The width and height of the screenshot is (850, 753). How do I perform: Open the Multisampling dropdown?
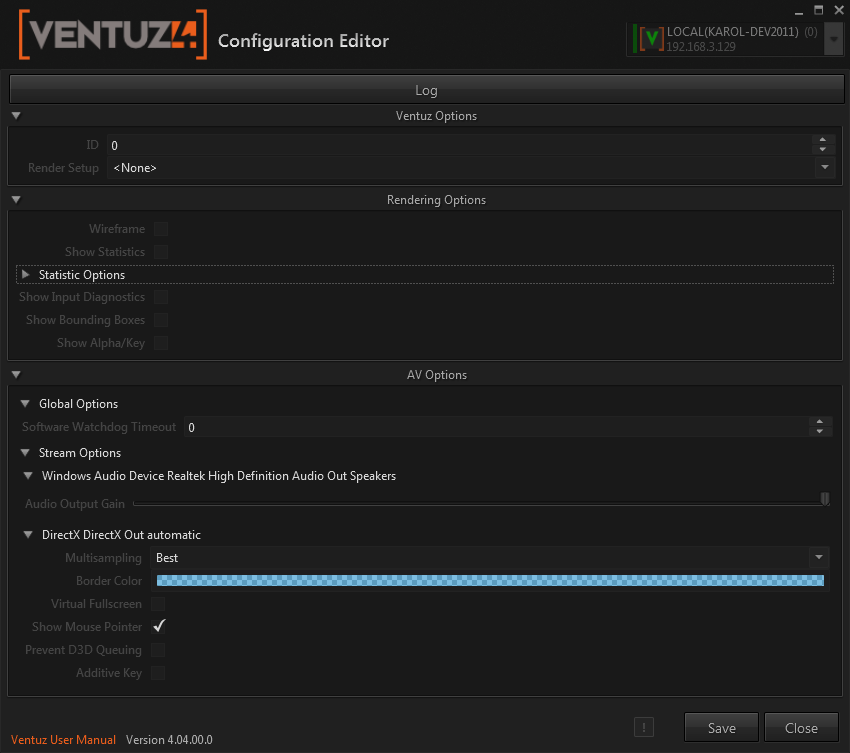tap(819, 558)
